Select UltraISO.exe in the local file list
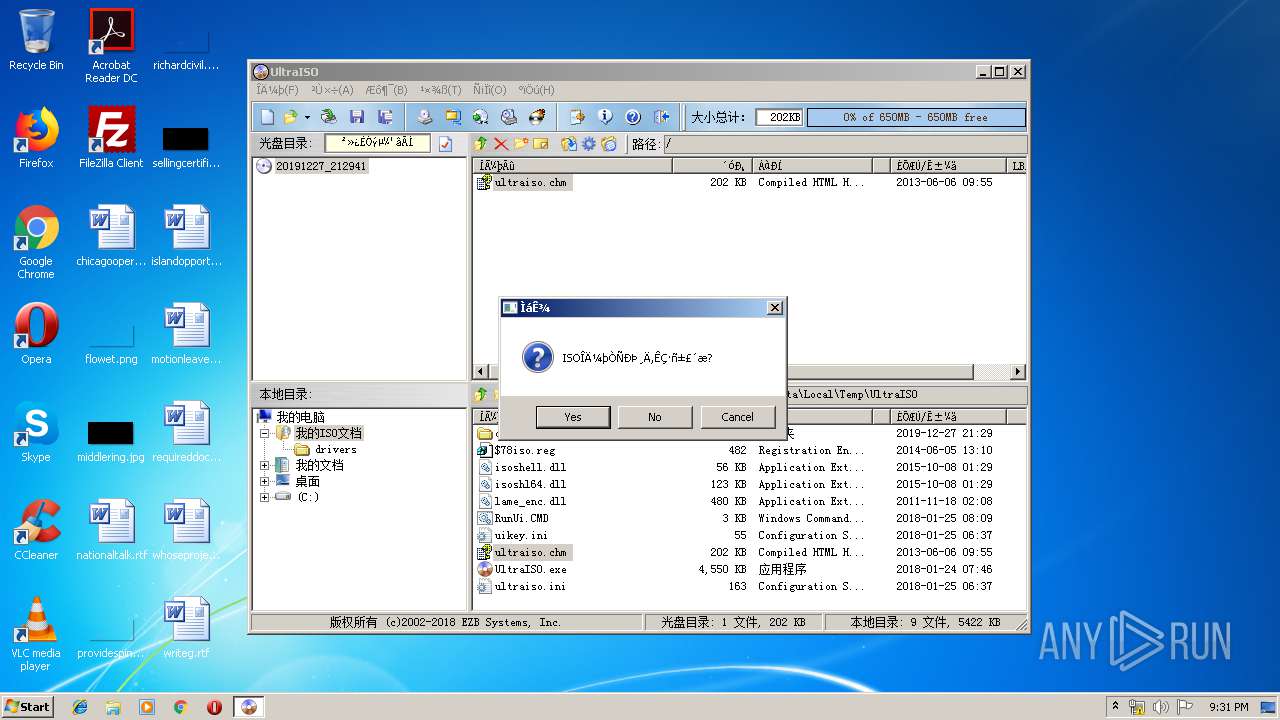The image size is (1280, 720). (530, 569)
